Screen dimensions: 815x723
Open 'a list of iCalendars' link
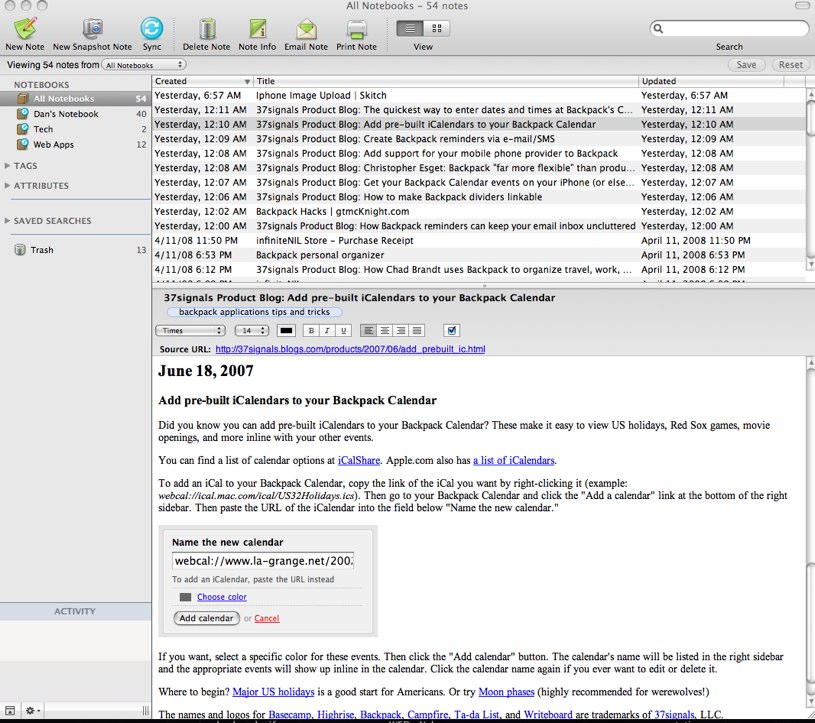[x=514, y=461]
